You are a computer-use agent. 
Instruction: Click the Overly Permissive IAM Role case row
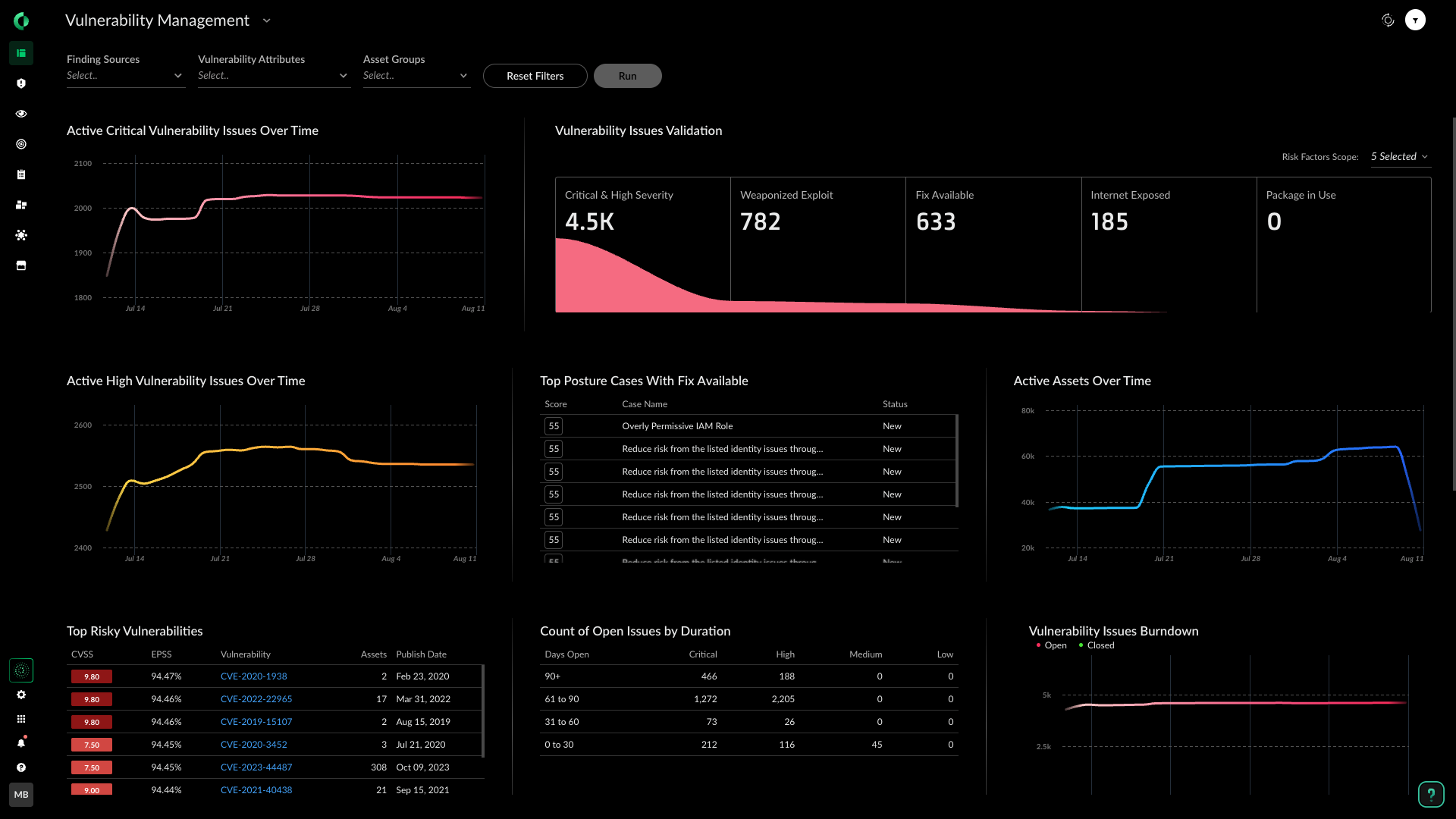point(677,426)
